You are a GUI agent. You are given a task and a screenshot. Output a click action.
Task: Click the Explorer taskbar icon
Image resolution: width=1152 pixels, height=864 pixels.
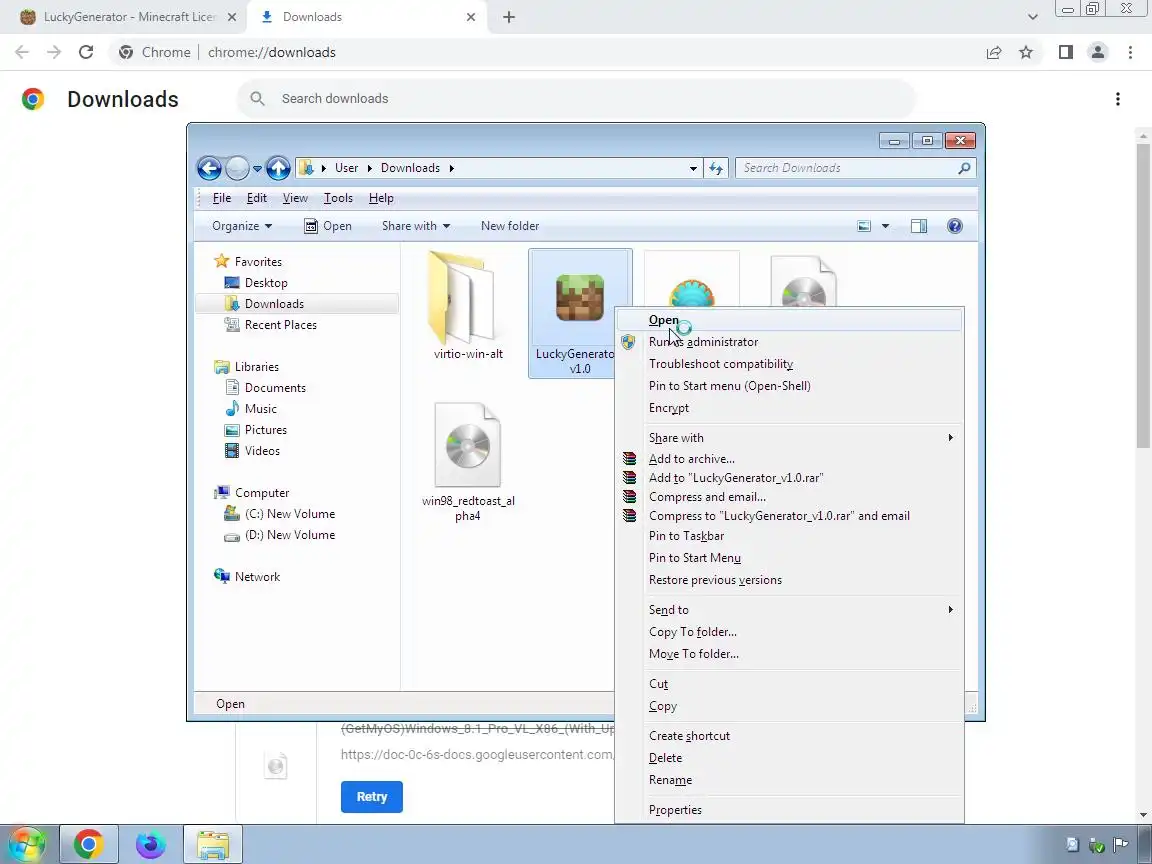(x=212, y=844)
